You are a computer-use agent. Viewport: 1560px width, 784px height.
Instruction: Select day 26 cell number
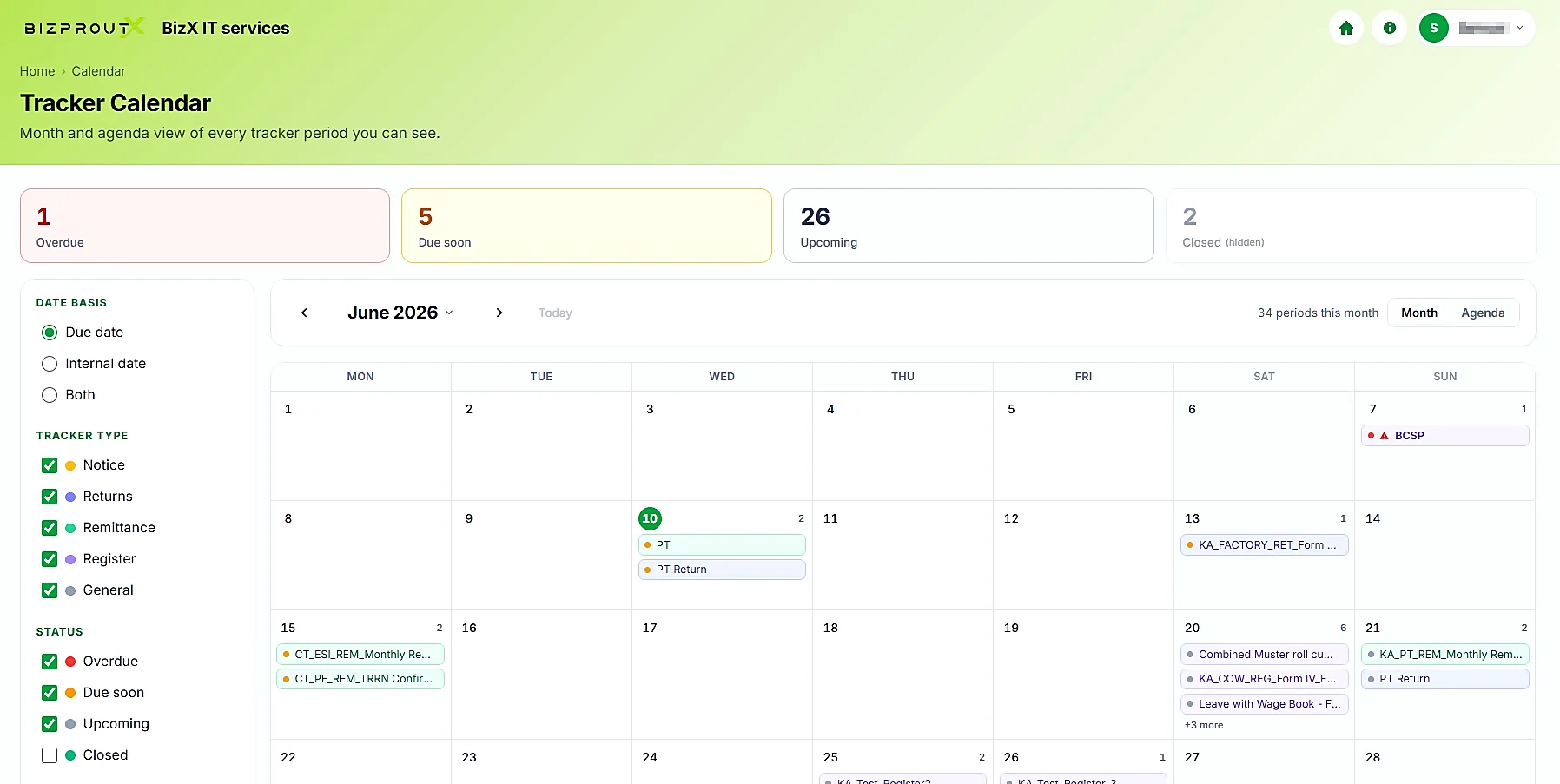[x=1011, y=757]
